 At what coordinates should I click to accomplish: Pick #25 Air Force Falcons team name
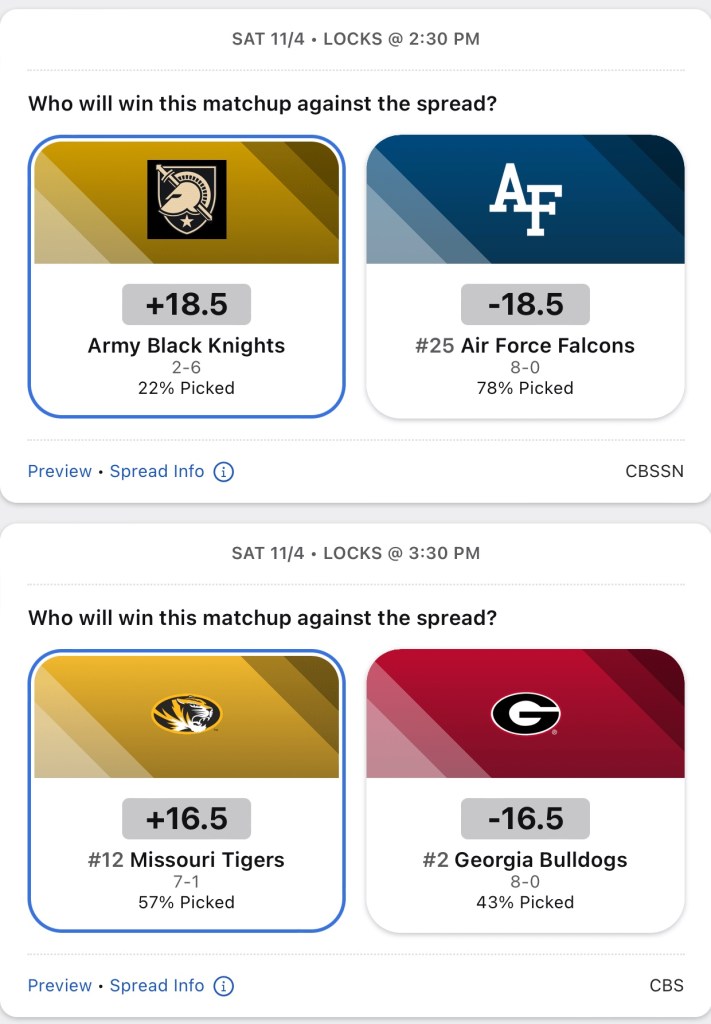[525, 346]
